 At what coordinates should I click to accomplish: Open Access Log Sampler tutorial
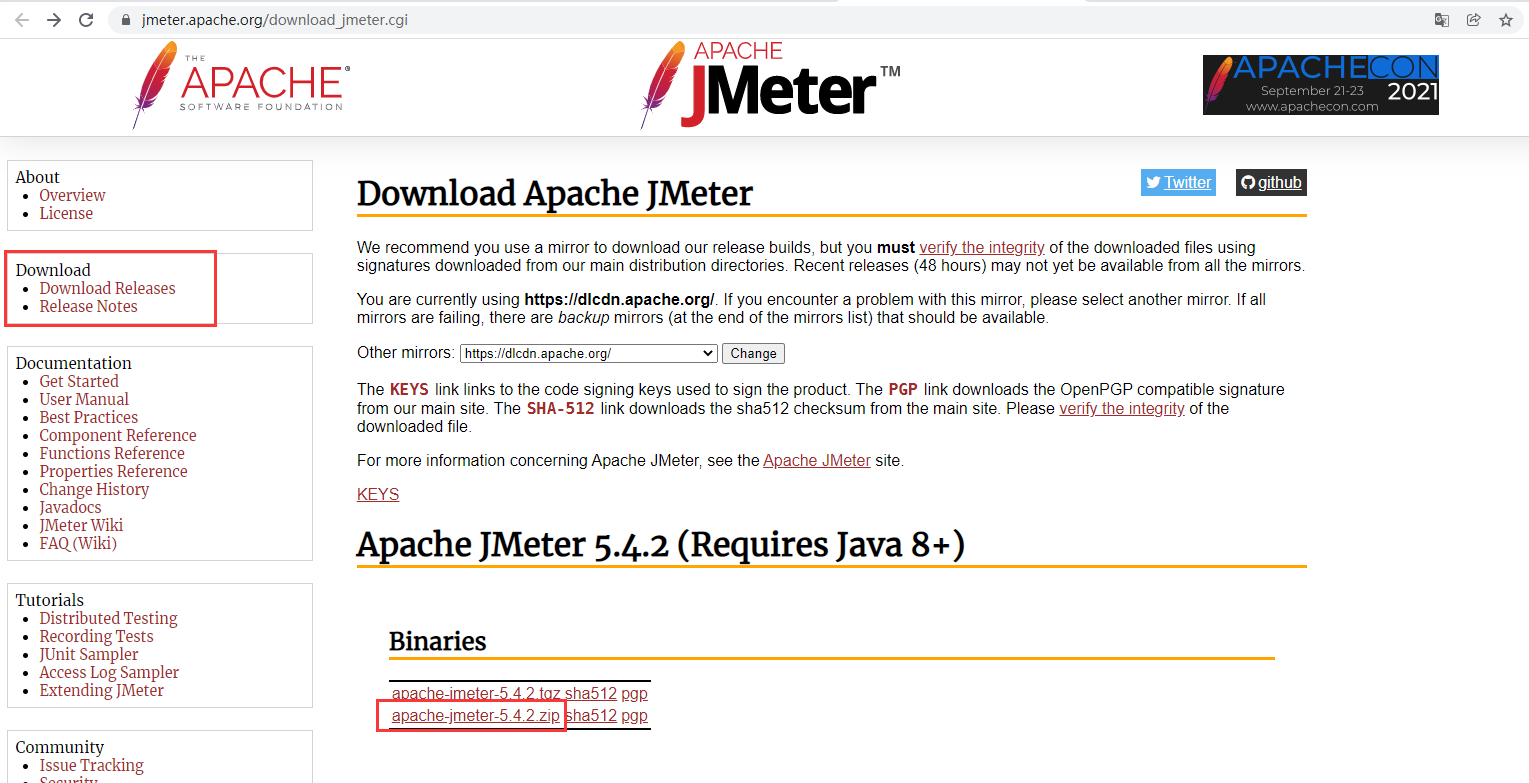pyautogui.click(x=109, y=672)
